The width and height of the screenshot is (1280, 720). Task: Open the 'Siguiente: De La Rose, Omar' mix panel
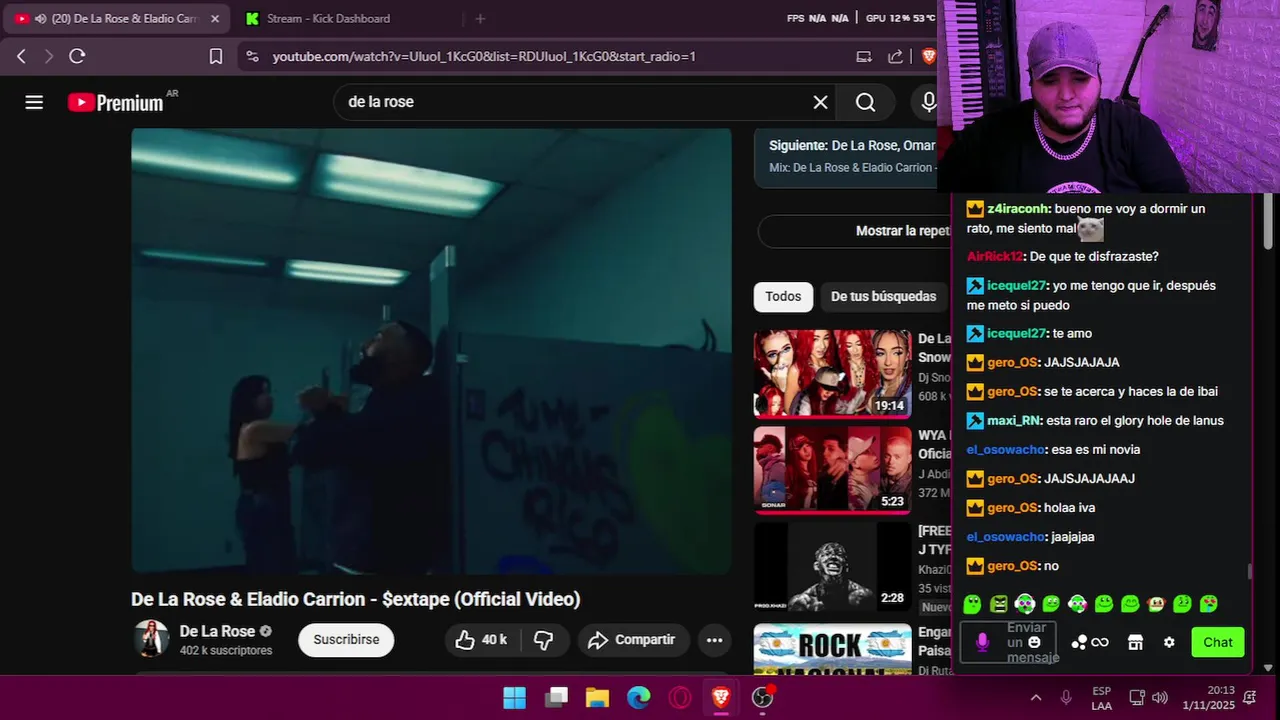pos(846,157)
